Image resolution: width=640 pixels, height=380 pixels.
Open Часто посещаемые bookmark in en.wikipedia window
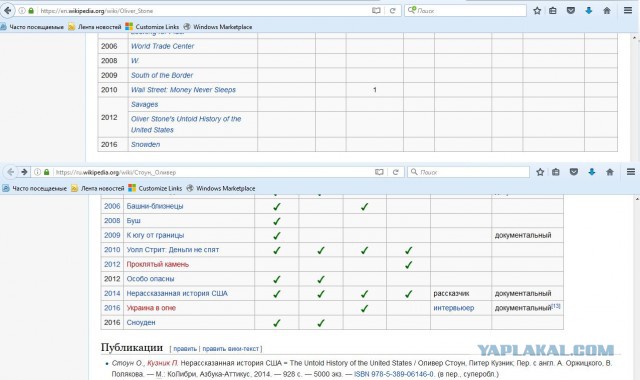pyautogui.click(x=32, y=27)
